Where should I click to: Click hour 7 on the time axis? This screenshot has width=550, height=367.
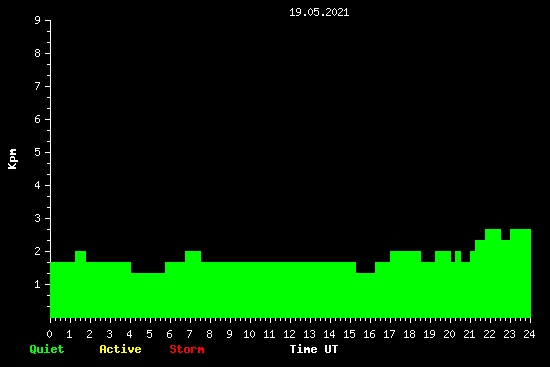pyautogui.click(x=189, y=334)
